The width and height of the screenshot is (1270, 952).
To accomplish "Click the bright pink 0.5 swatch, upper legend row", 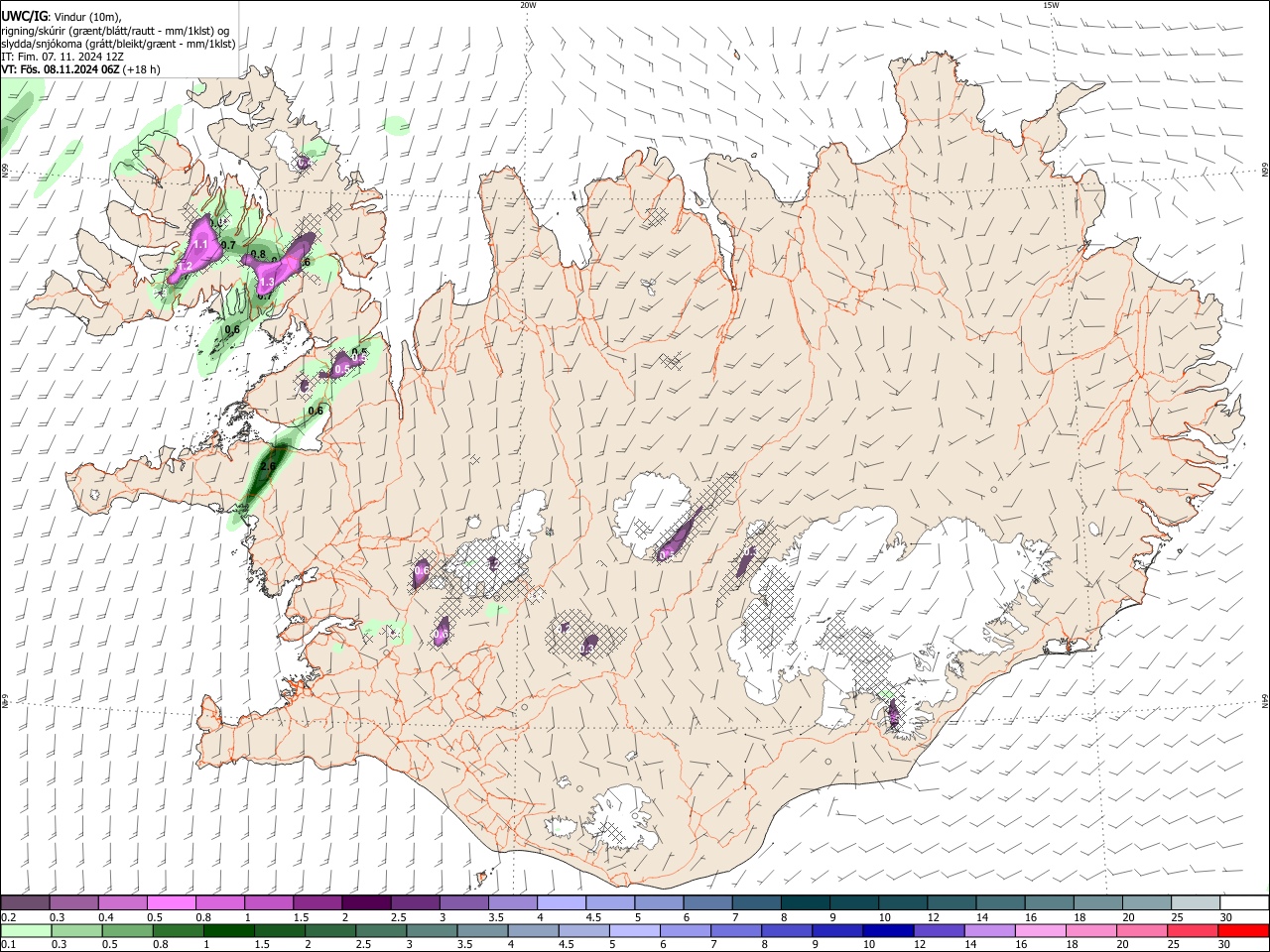I will (x=171, y=903).
